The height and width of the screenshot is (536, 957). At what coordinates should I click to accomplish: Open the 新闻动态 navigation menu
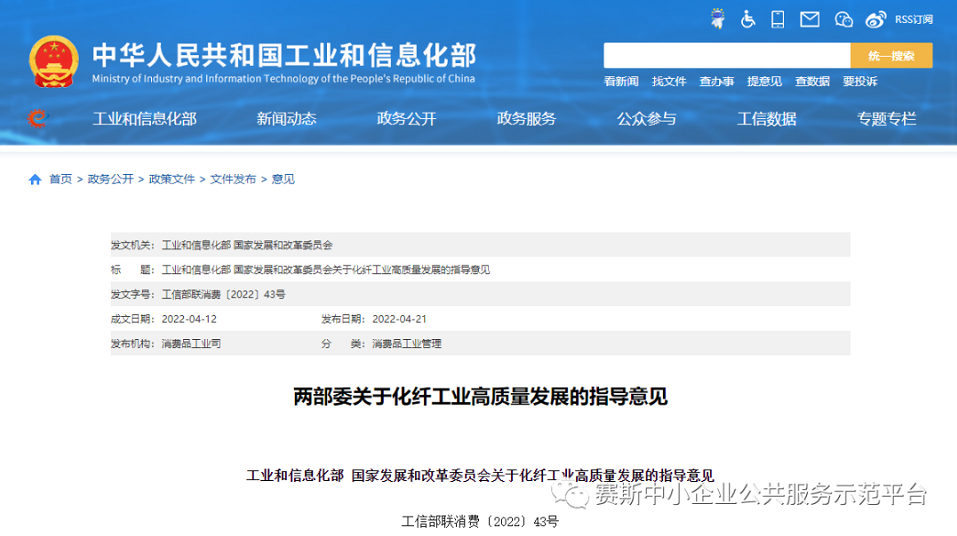(x=286, y=118)
